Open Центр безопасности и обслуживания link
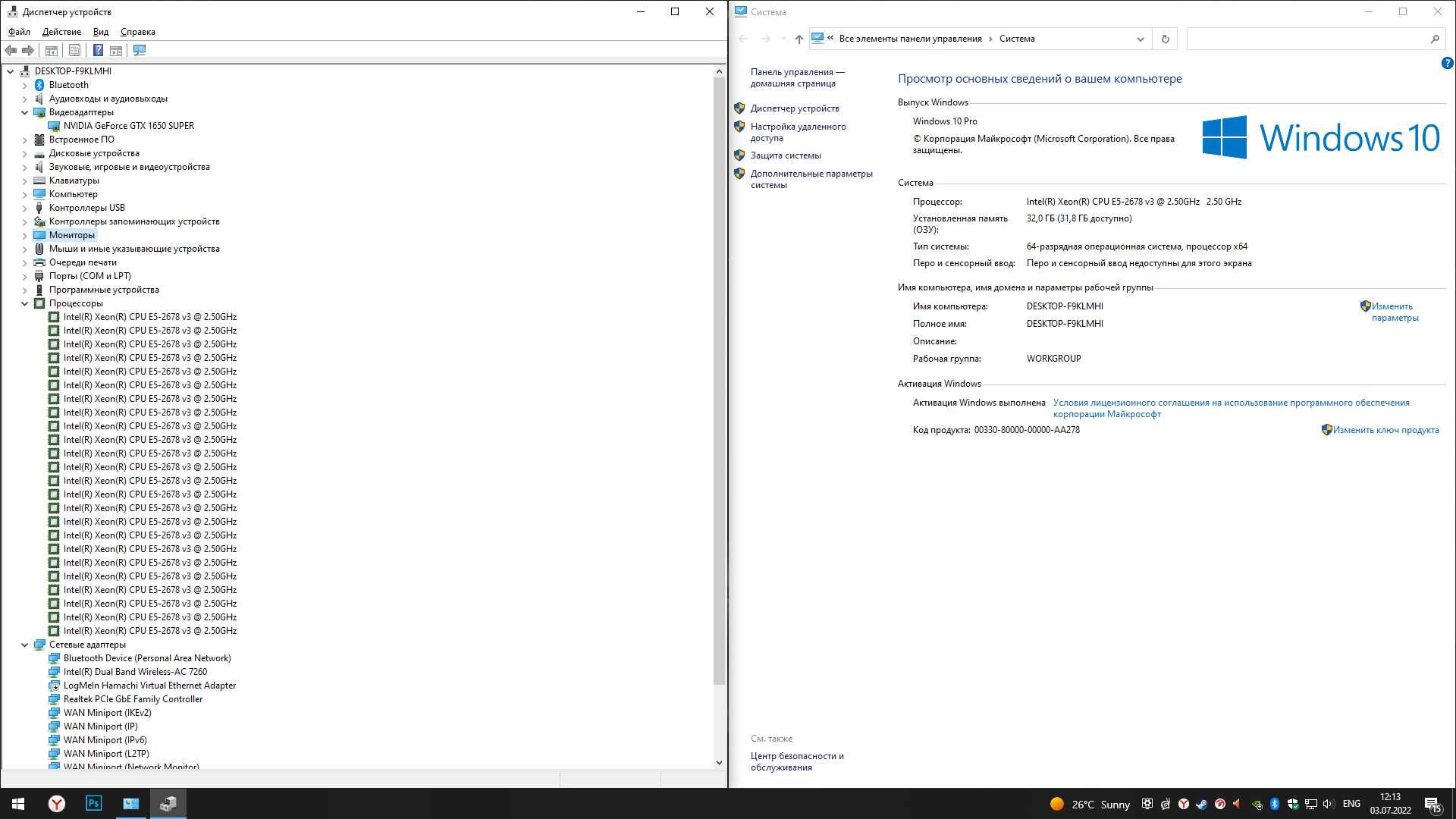The height and width of the screenshot is (819, 1456). pyautogui.click(x=797, y=762)
